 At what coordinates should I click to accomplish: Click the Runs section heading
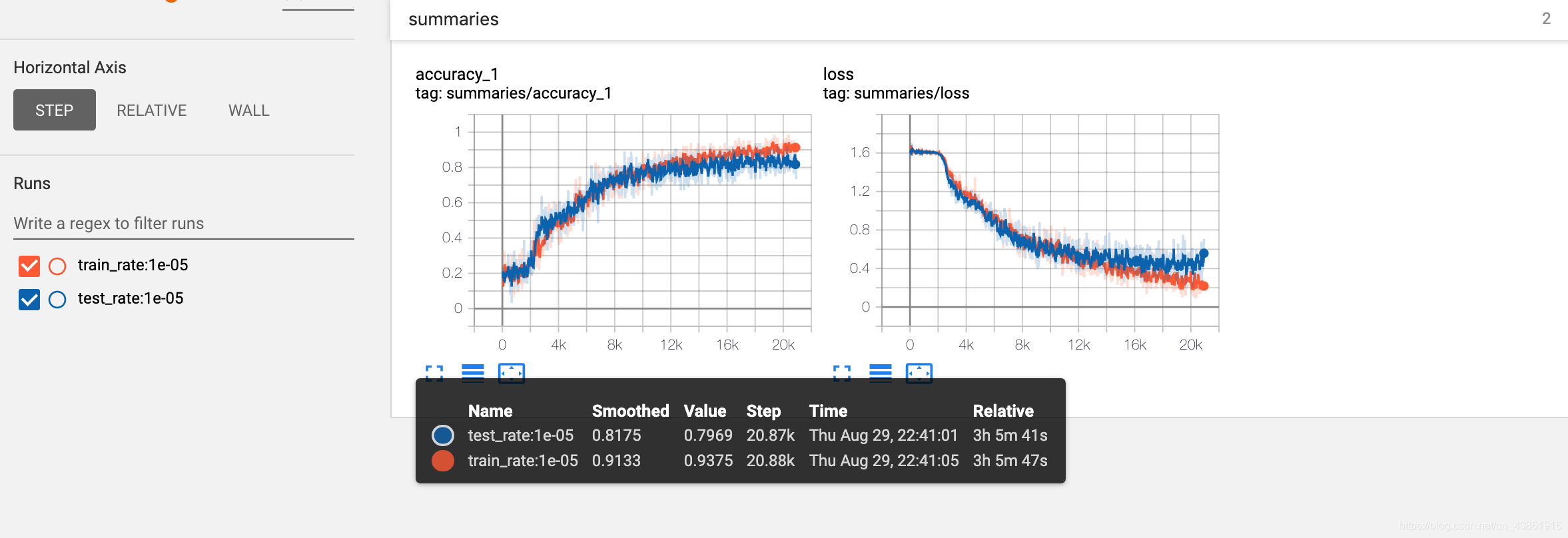[32, 183]
